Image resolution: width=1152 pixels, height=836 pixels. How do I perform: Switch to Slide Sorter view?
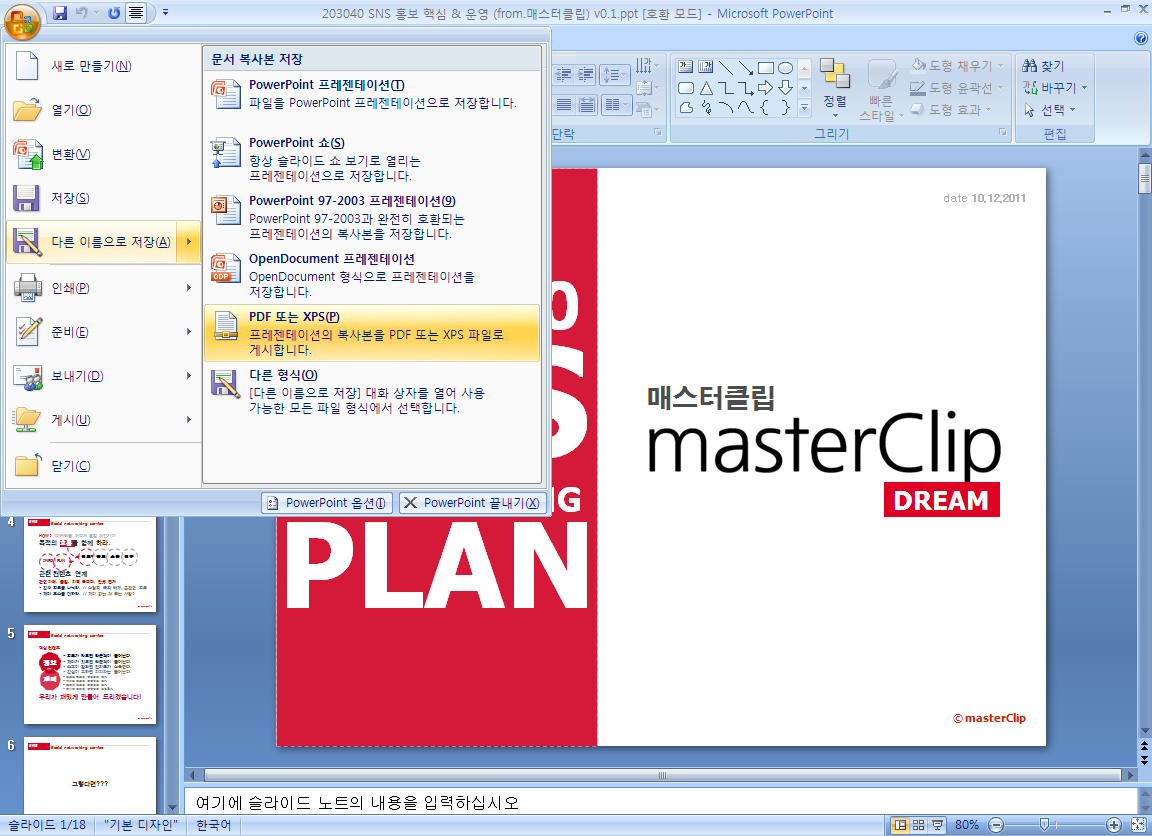[x=918, y=825]
